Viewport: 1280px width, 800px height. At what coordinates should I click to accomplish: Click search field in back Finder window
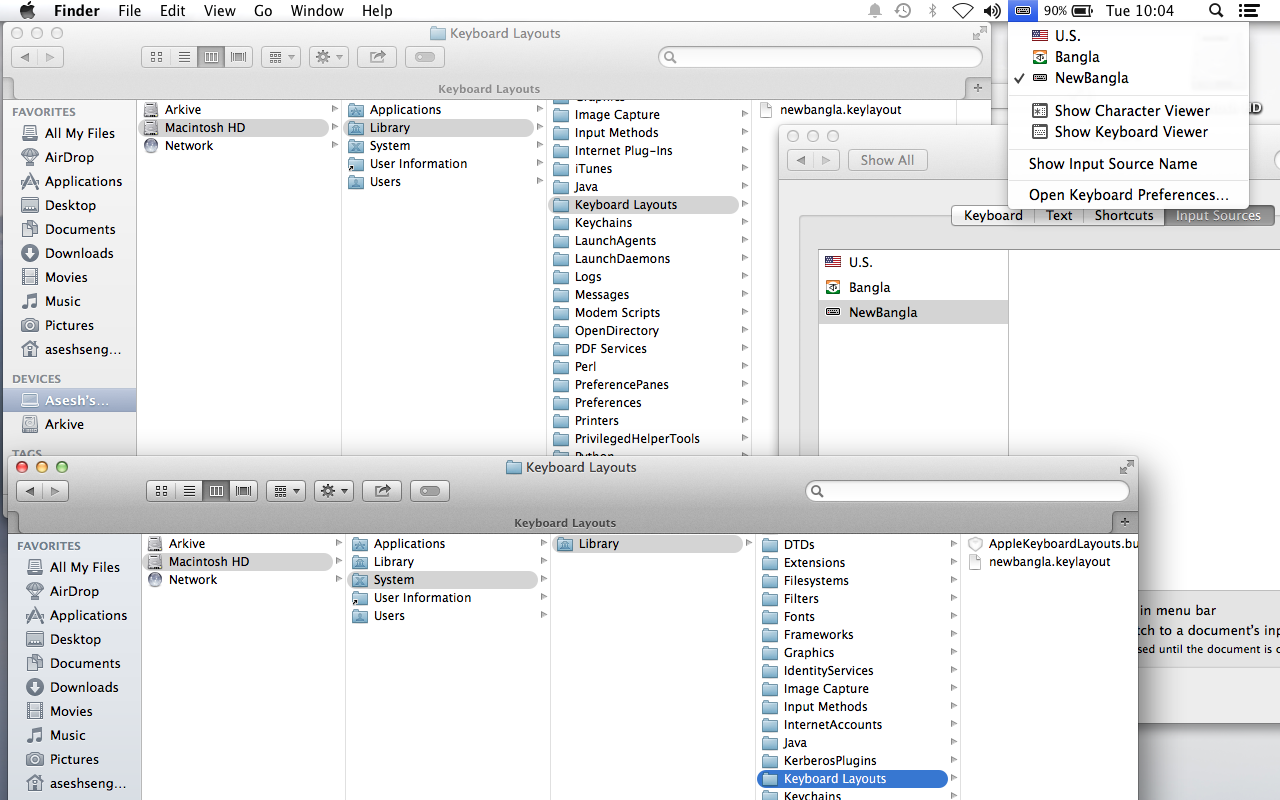click(x=820, y=57)
